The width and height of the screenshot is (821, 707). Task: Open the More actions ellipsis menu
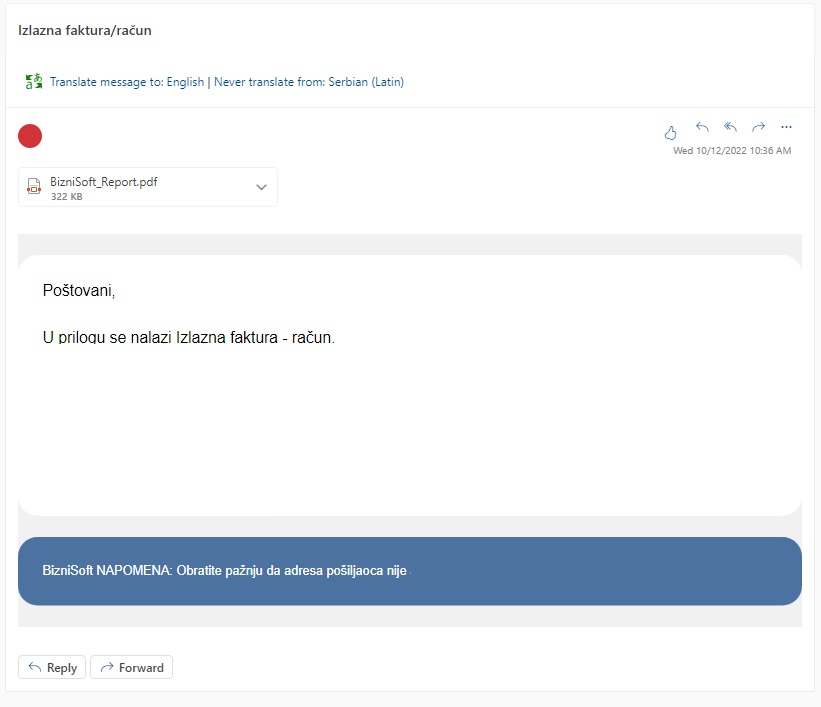point(786,127)
